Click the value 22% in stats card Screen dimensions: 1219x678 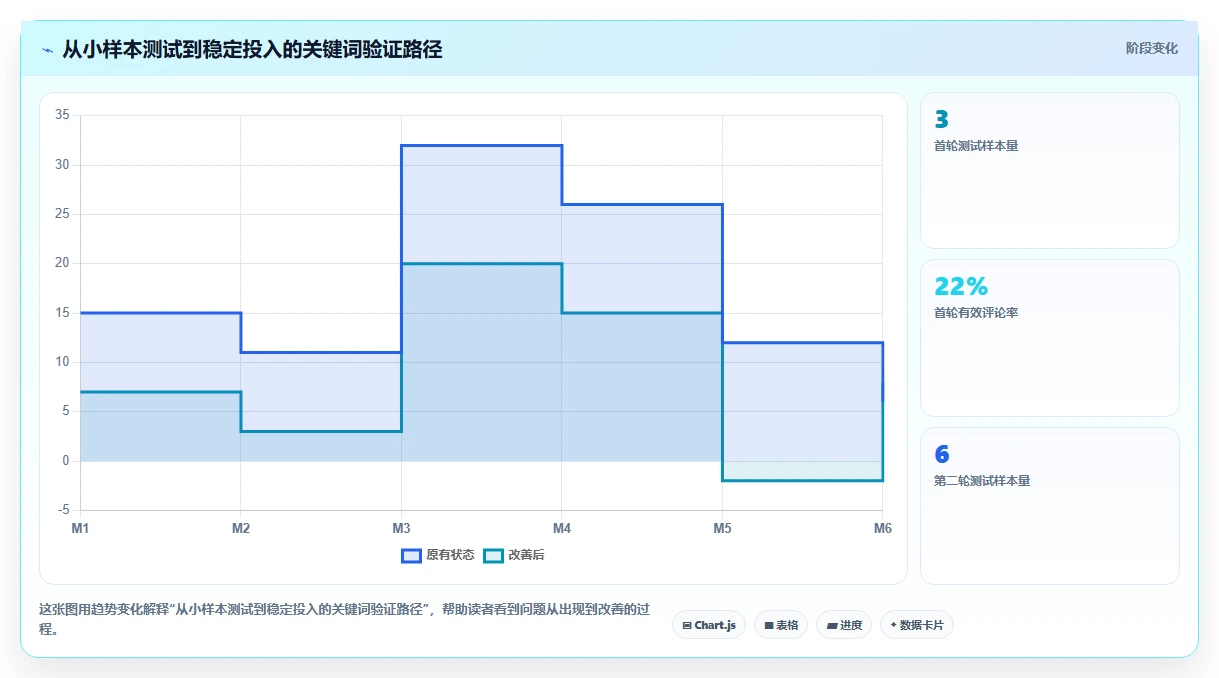(x=961, y=287)
